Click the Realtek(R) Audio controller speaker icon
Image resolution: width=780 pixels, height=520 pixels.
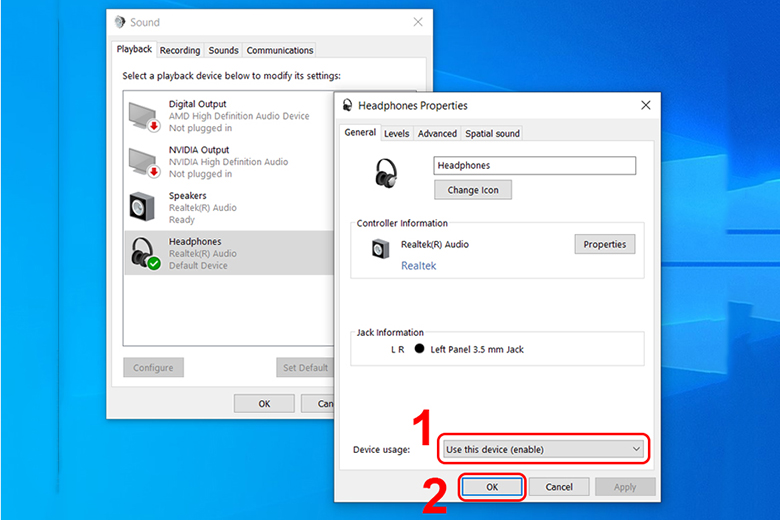[381, 248]
